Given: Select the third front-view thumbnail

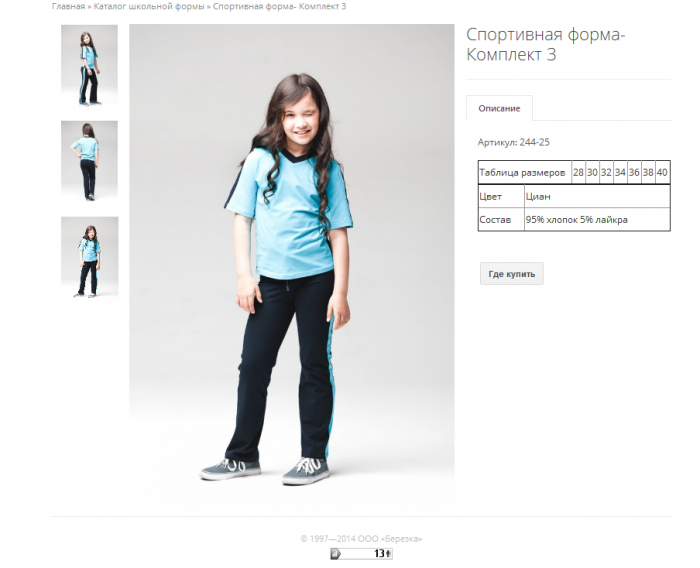Looking at the screenshot, I should click(x=90, y=257).
